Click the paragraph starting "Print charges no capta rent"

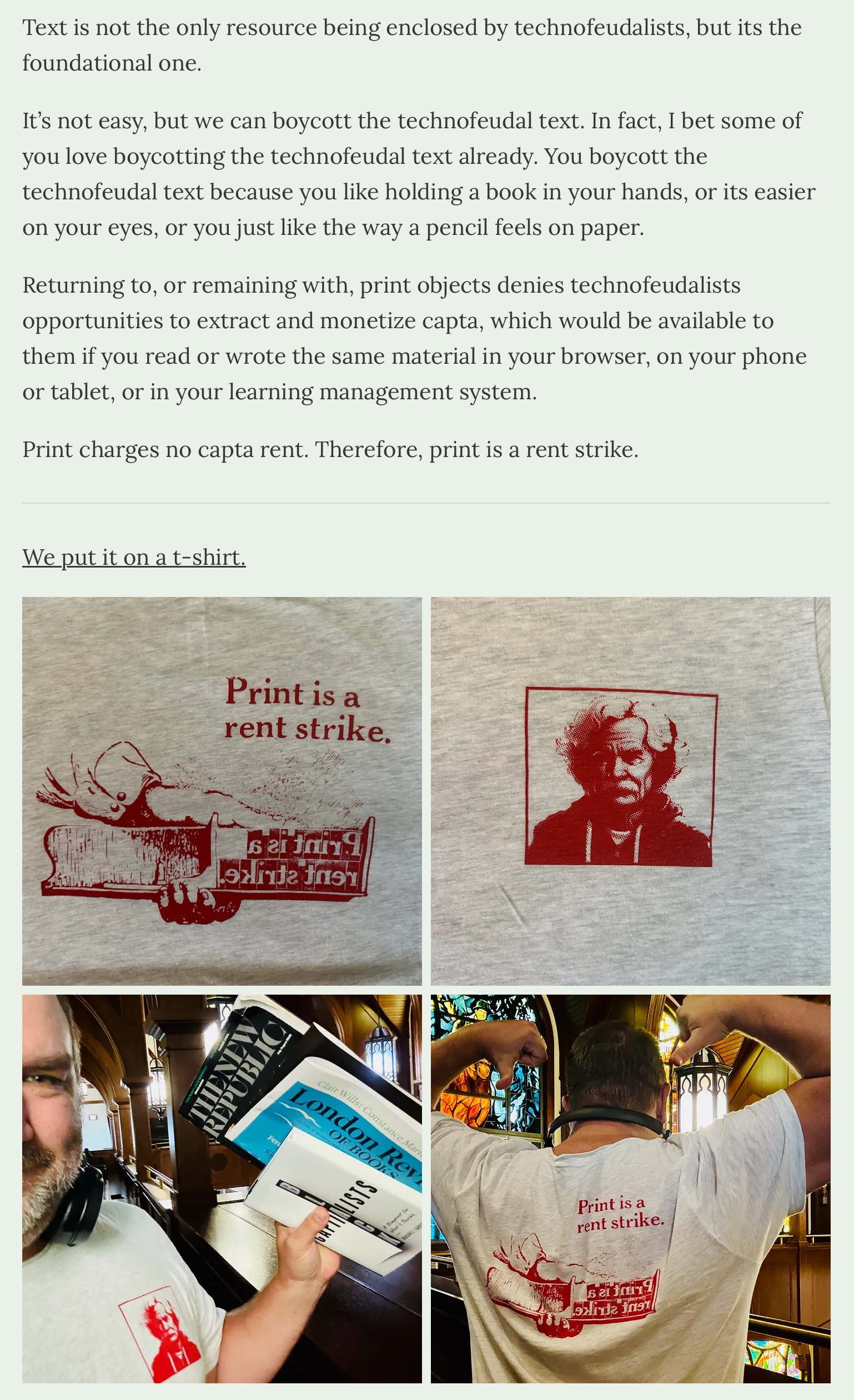coord(331,449)
